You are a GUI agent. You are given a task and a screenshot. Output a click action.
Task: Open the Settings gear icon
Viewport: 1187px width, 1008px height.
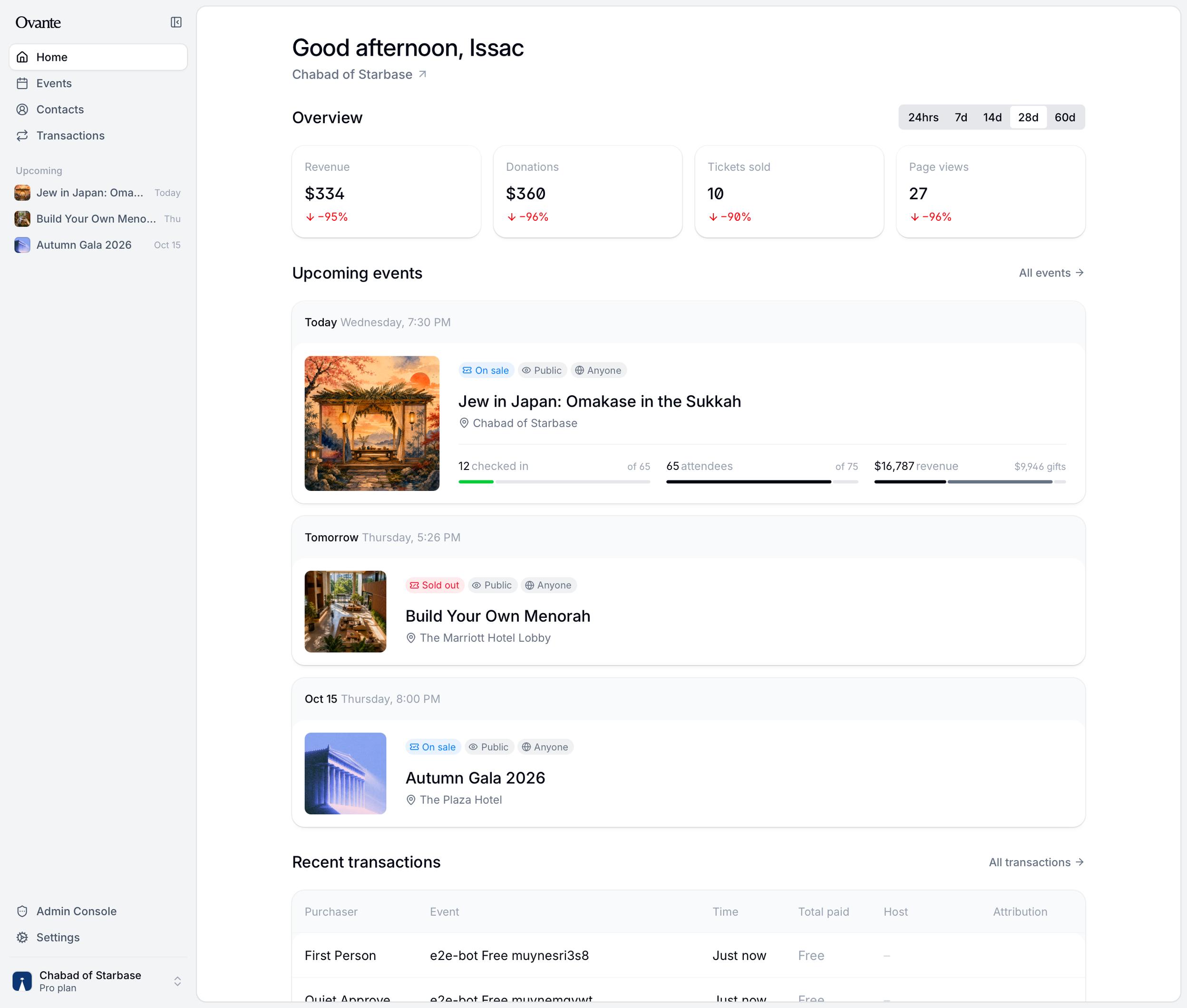pyautogui.click(x=22, y=937)
